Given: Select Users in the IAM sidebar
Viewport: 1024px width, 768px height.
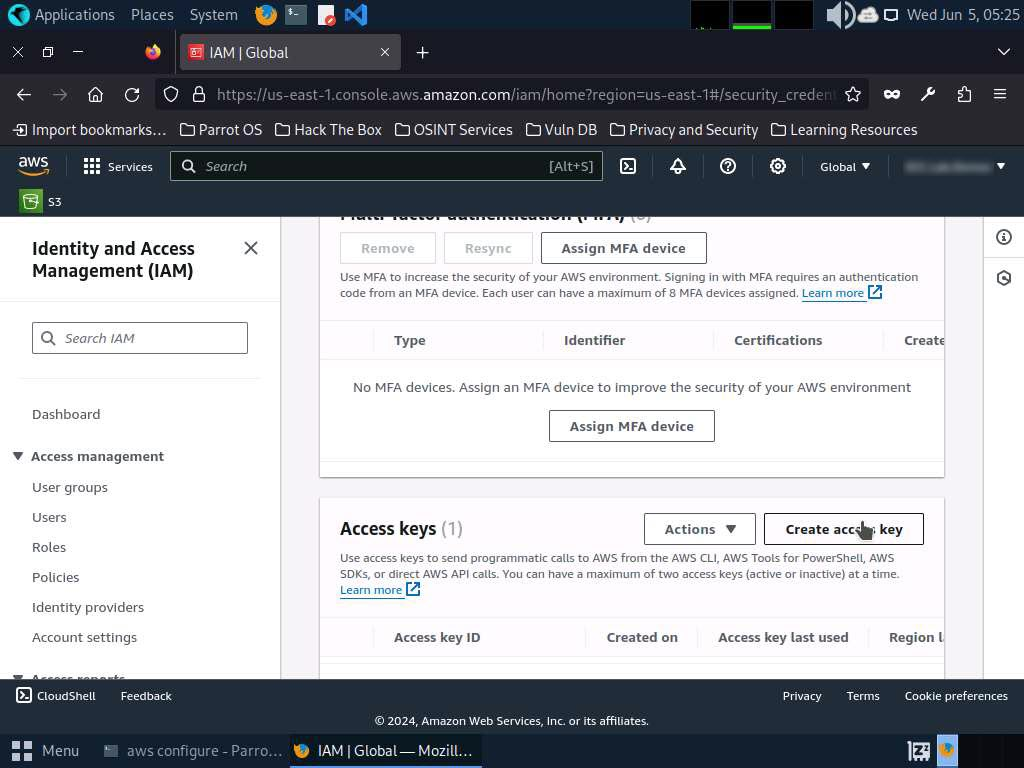Looking at the screenshot, I should coord(49,517).
